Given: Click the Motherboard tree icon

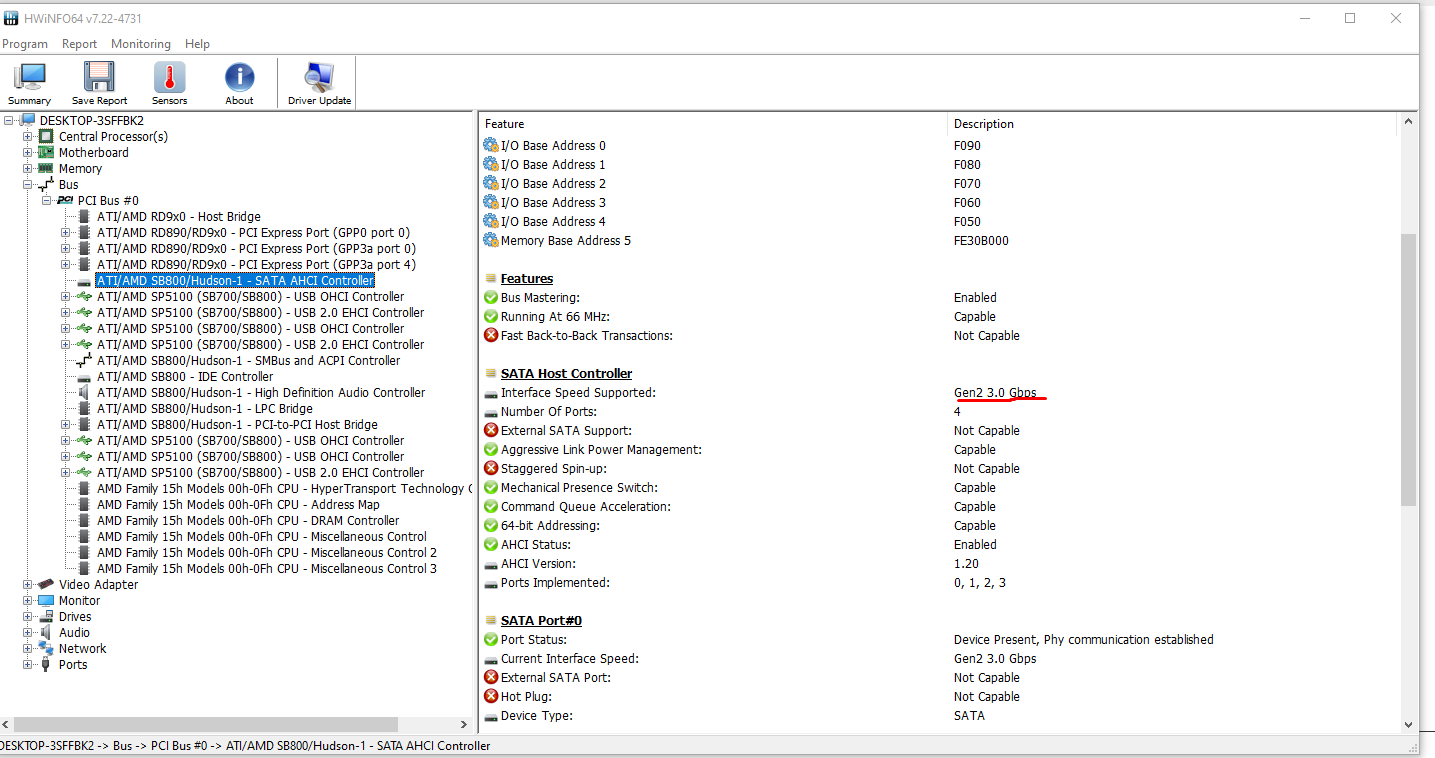Looking at the screenshot, I should (x=46, y=152).
